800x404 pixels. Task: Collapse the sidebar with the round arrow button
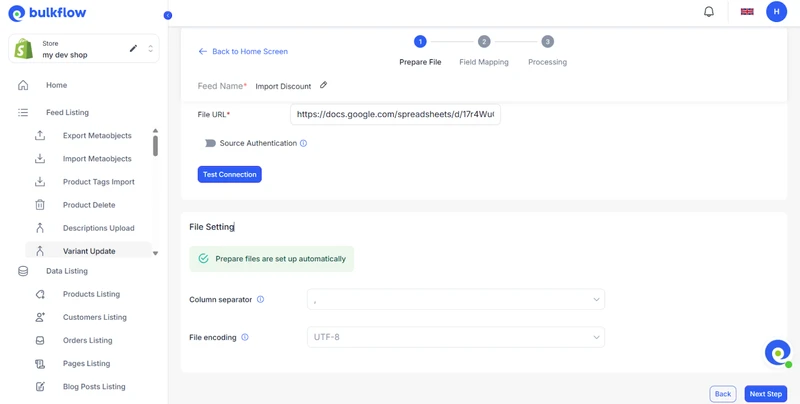[168, 15]
